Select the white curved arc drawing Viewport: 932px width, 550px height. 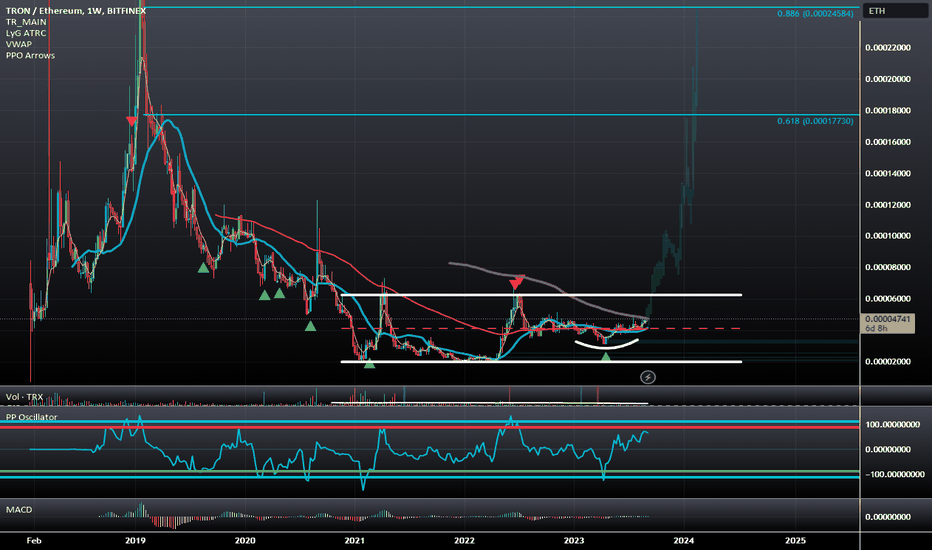606,344
